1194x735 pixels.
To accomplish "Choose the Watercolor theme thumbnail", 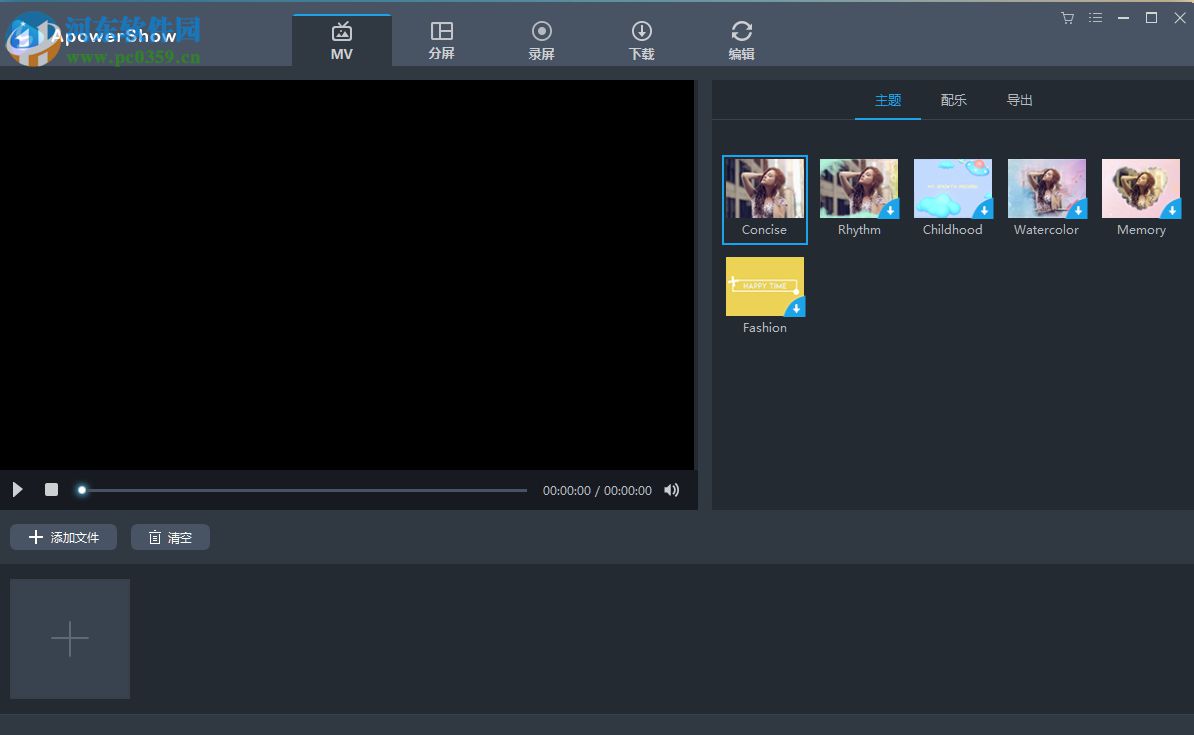I will point(1047,189).
